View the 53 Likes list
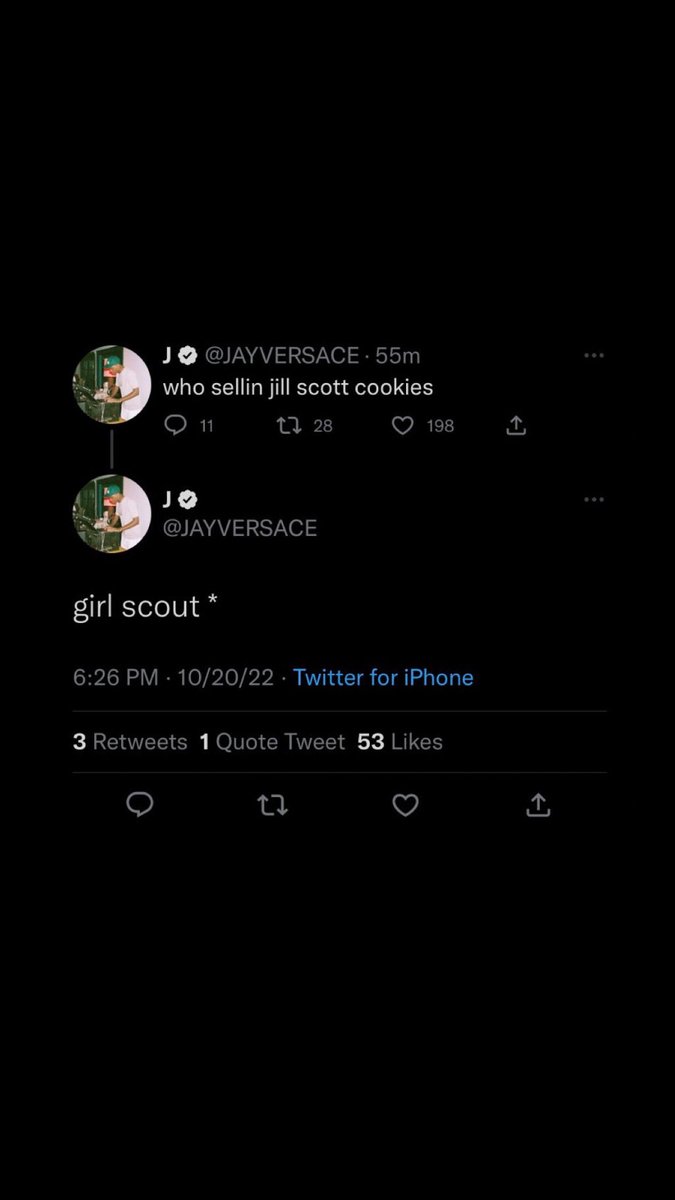675x1200 pixels. 400,742
